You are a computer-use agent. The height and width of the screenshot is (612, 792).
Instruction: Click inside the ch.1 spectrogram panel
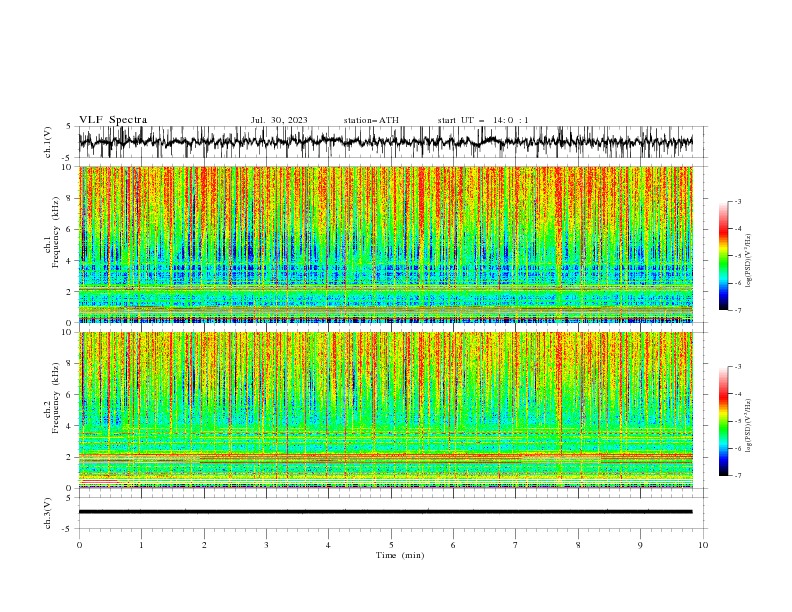[385, 244]
